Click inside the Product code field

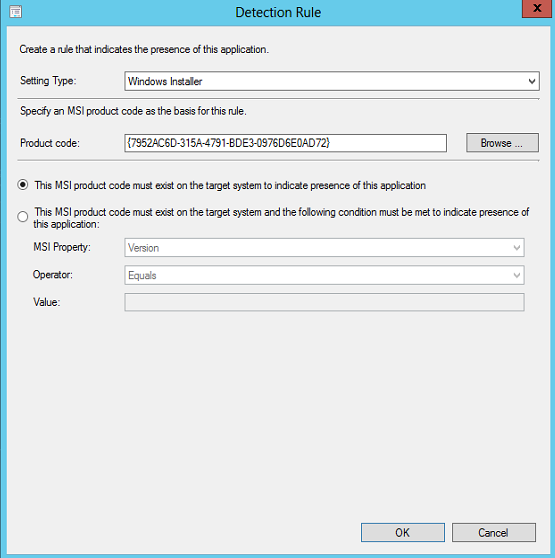tap(285, 143)
